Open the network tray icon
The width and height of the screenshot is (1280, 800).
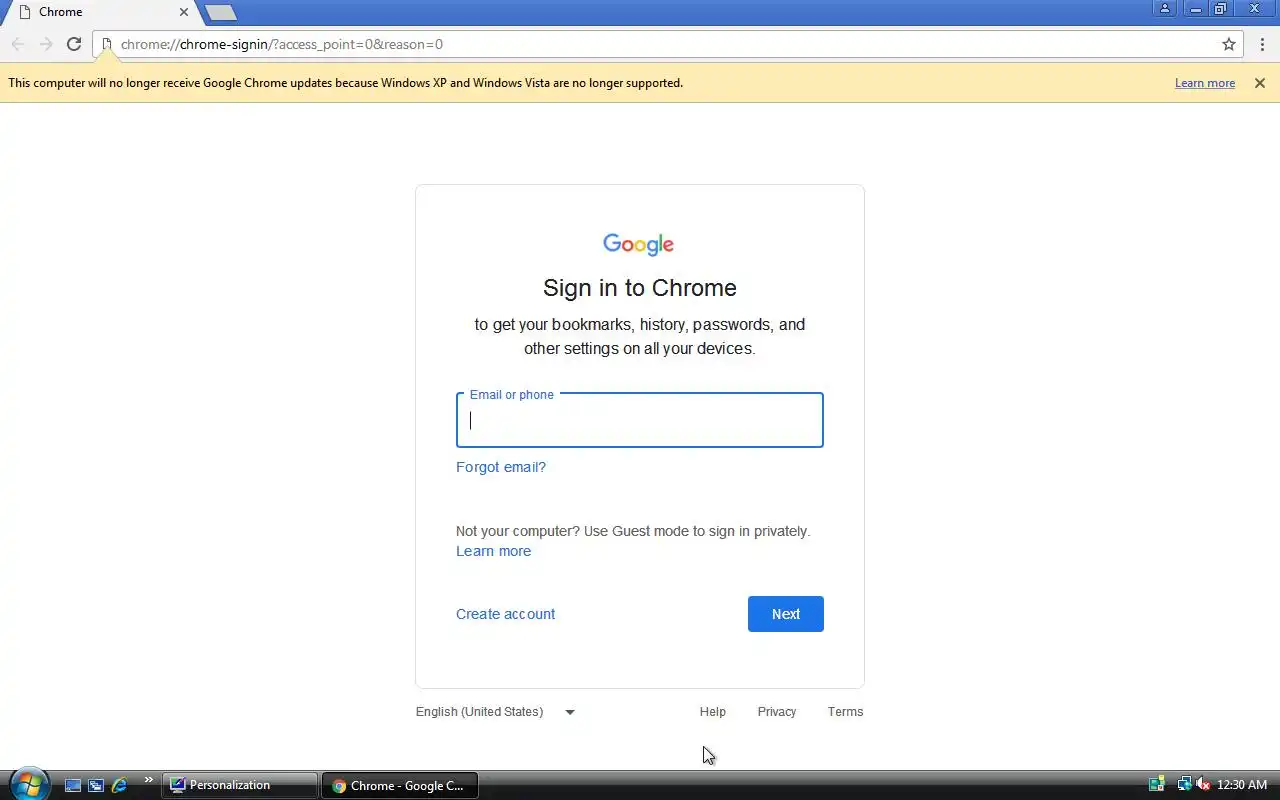coord(1184,785)
